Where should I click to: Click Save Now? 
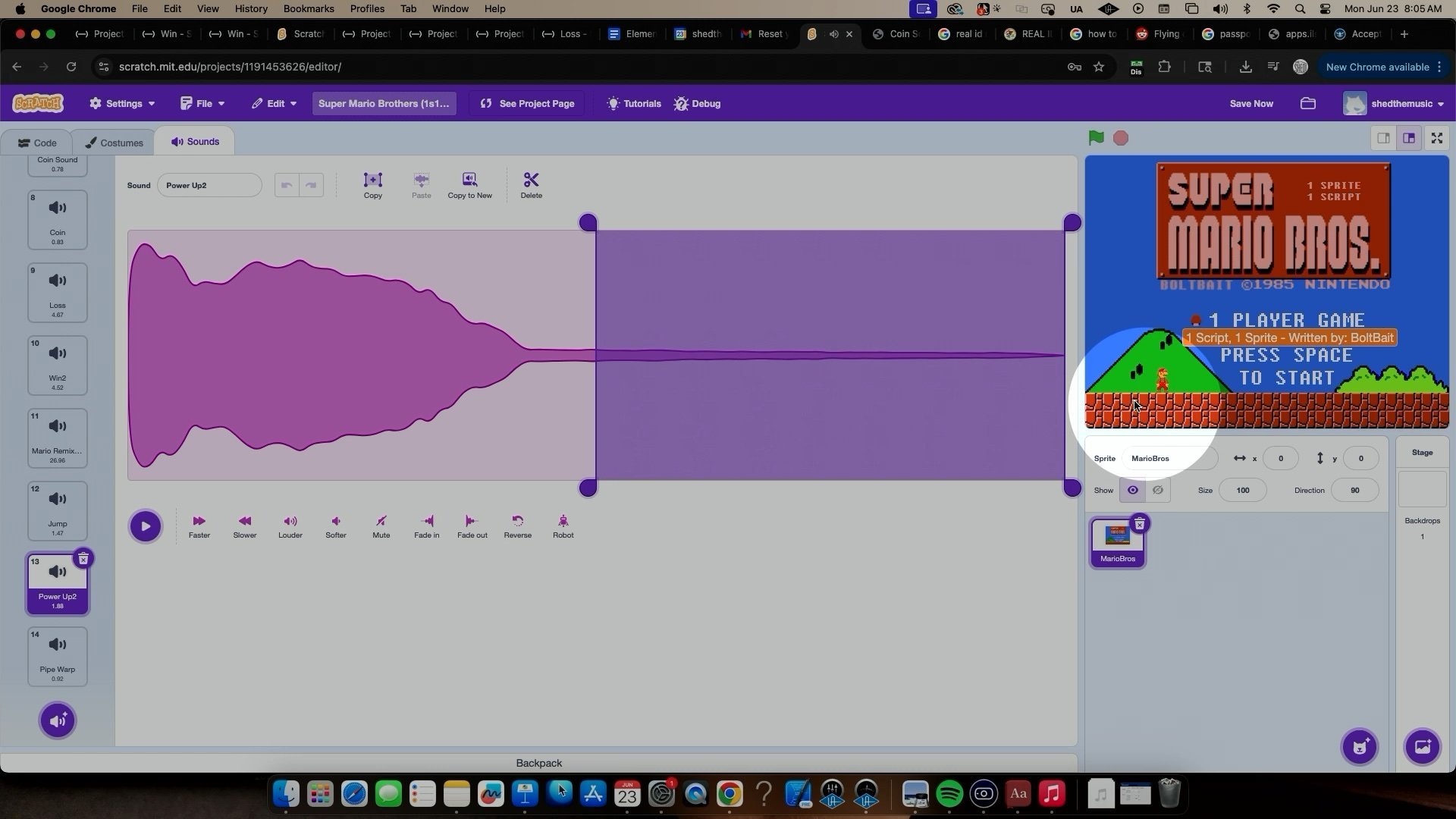tap(1251, 103)
